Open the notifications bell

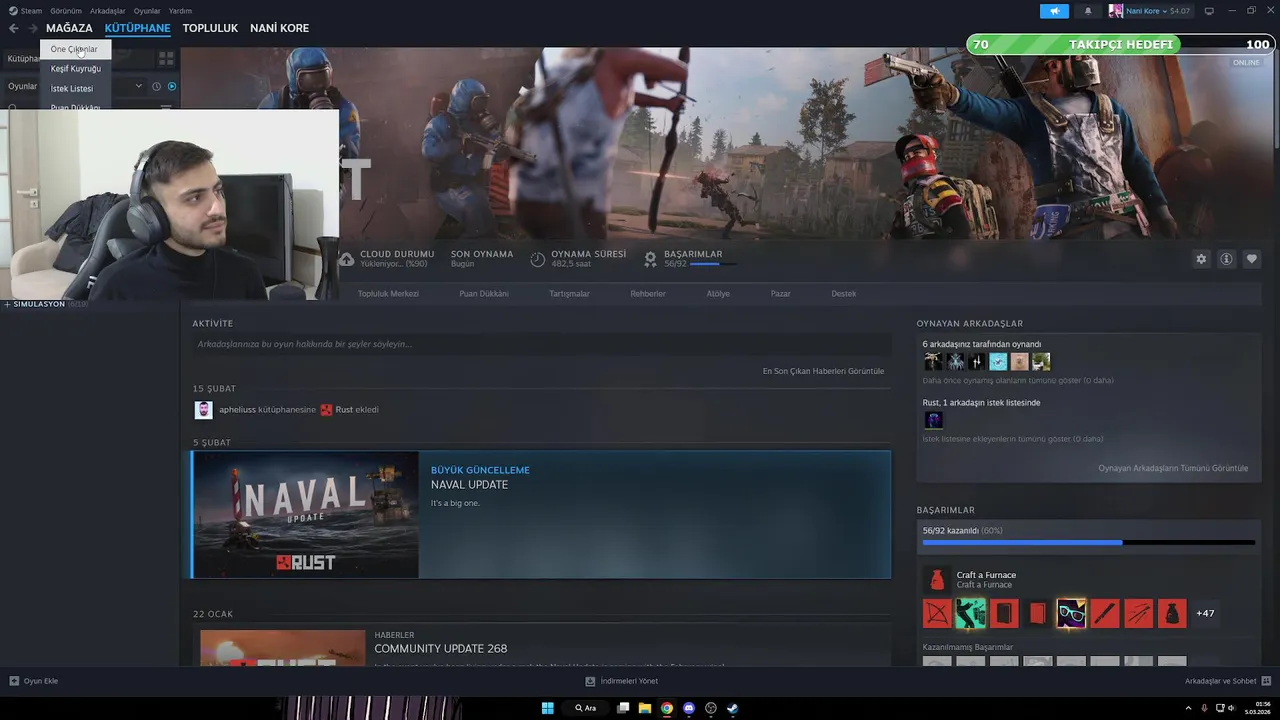[1088, 11]
